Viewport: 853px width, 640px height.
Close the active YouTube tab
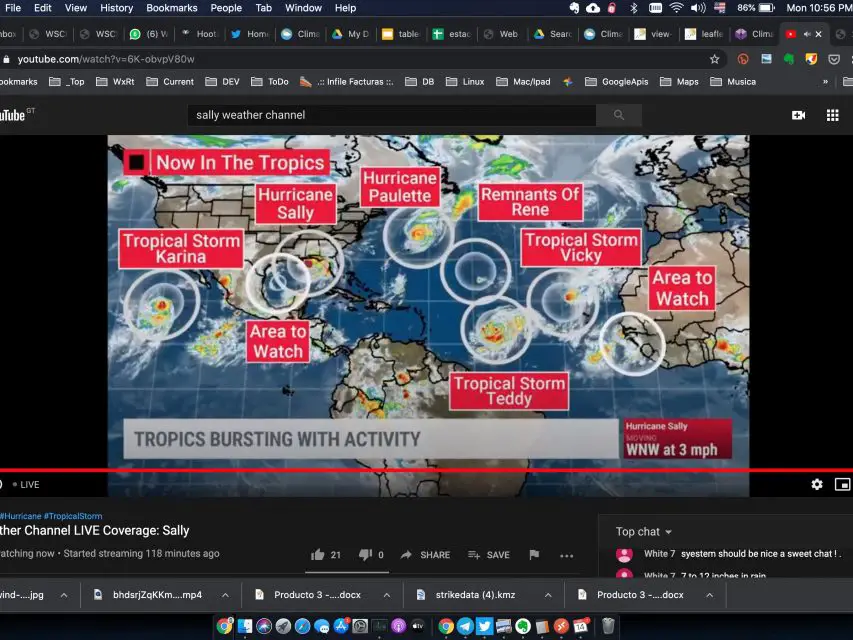(x=818, y=34)
